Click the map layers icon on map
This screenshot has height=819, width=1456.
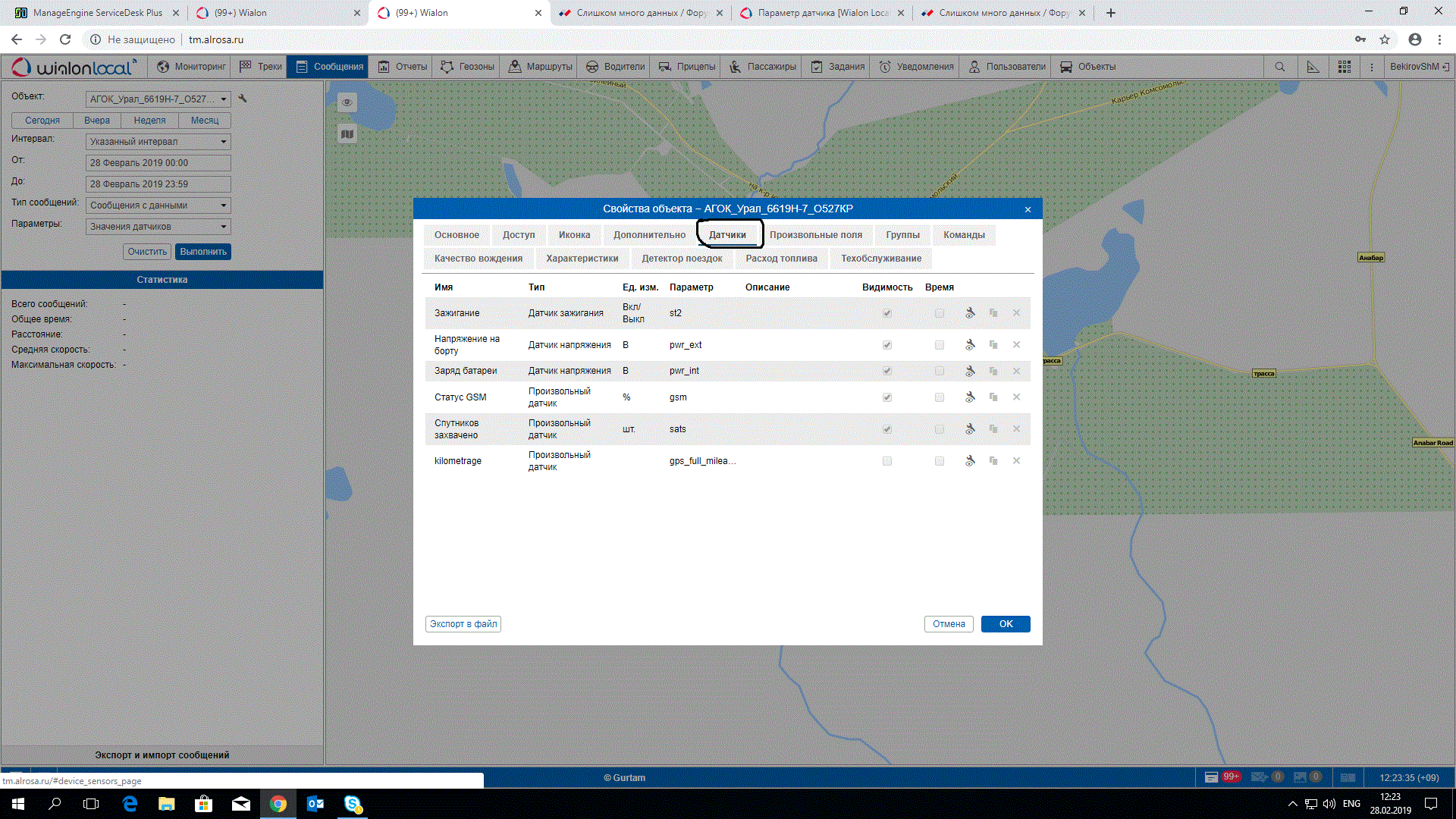(347, 134)
